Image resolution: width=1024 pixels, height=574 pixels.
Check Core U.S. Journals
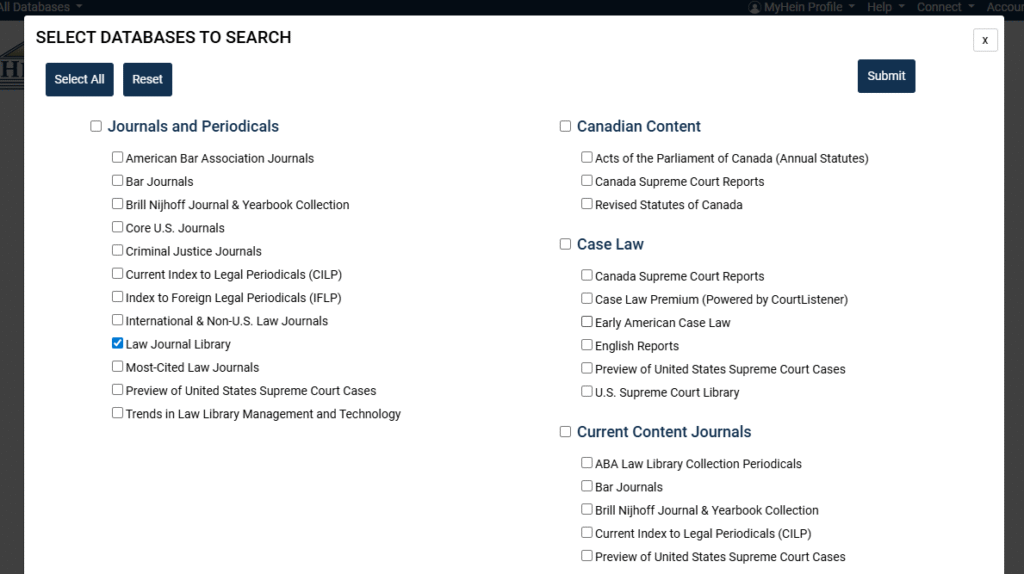[x=118, y=227]
